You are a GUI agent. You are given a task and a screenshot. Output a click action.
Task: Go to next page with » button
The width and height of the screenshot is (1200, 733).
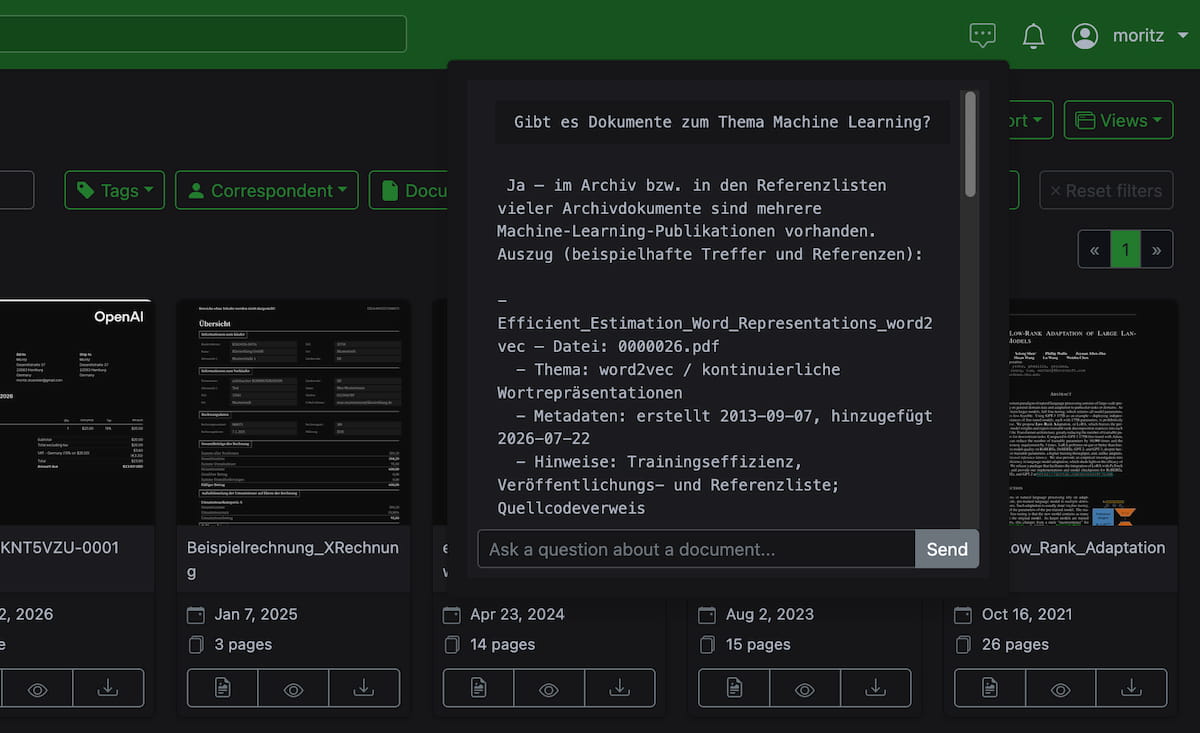coord(1157,249)
